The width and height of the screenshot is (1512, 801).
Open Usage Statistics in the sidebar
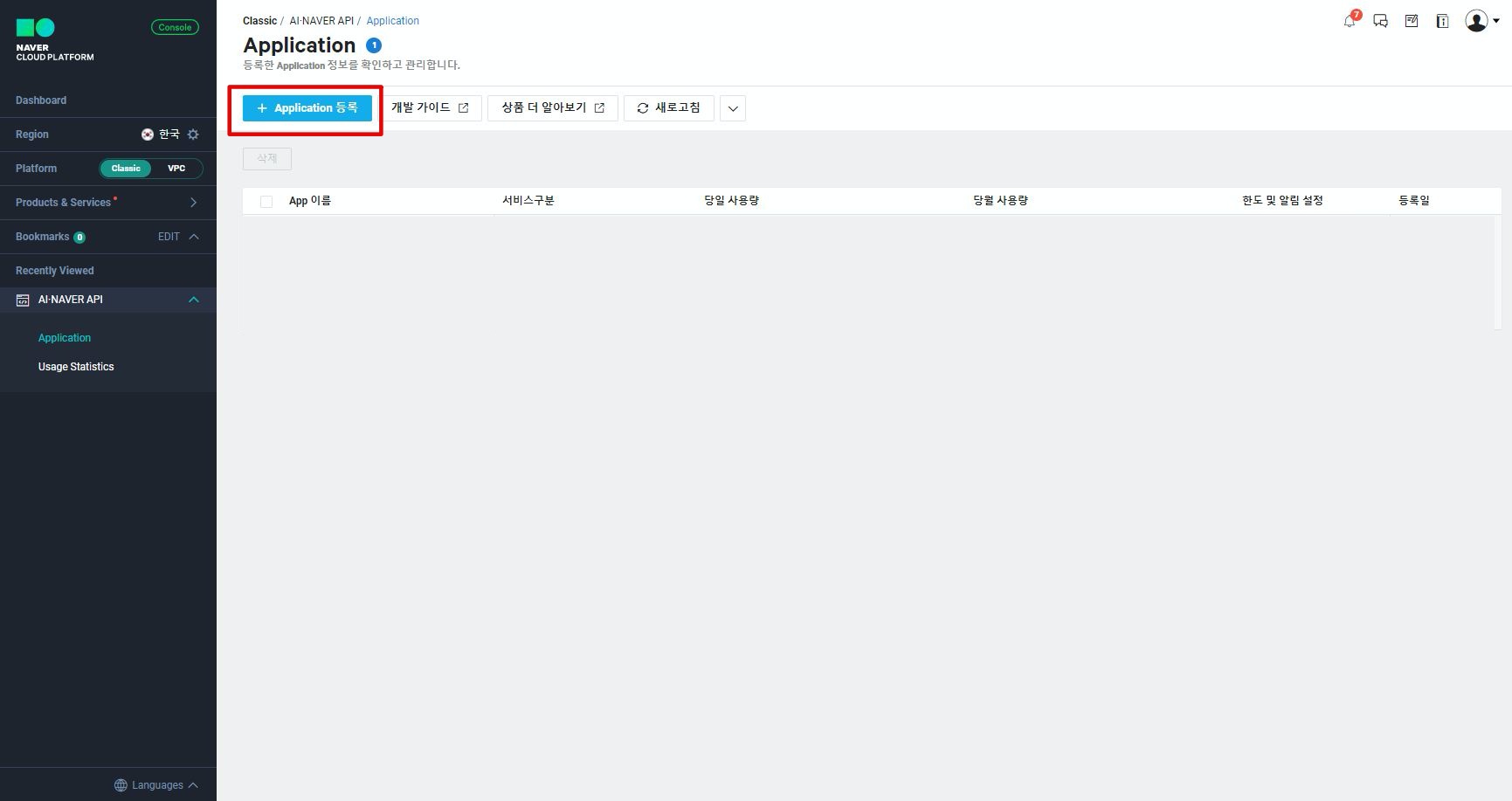[76, 367]
